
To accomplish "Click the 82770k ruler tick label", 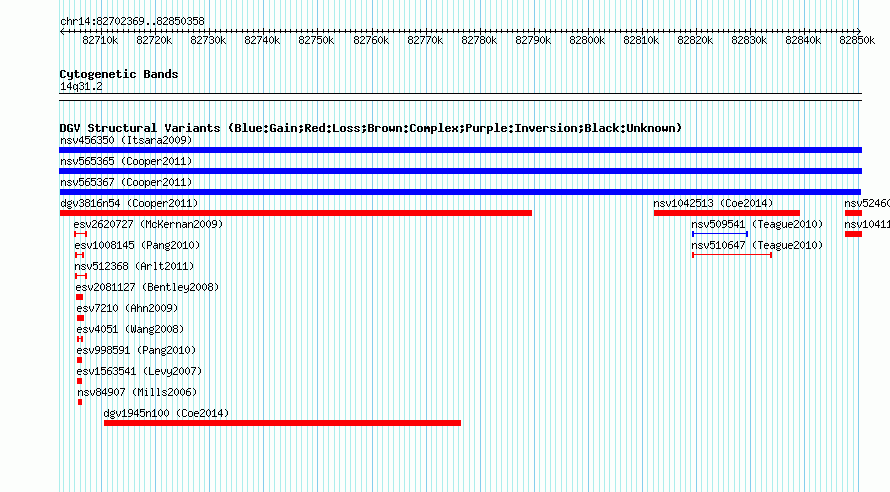I will coord(425,40).
